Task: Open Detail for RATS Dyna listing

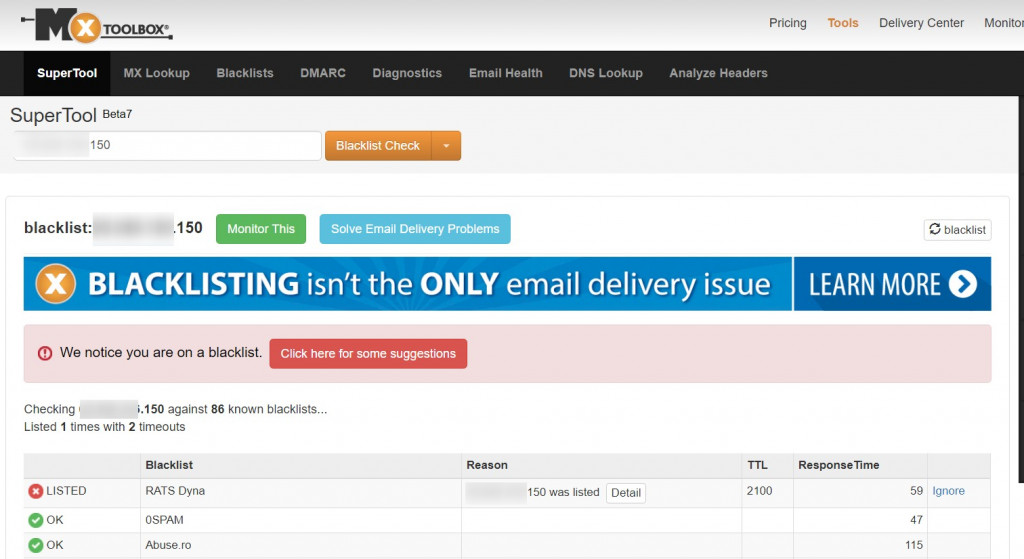Action: (x=626, y=493)
